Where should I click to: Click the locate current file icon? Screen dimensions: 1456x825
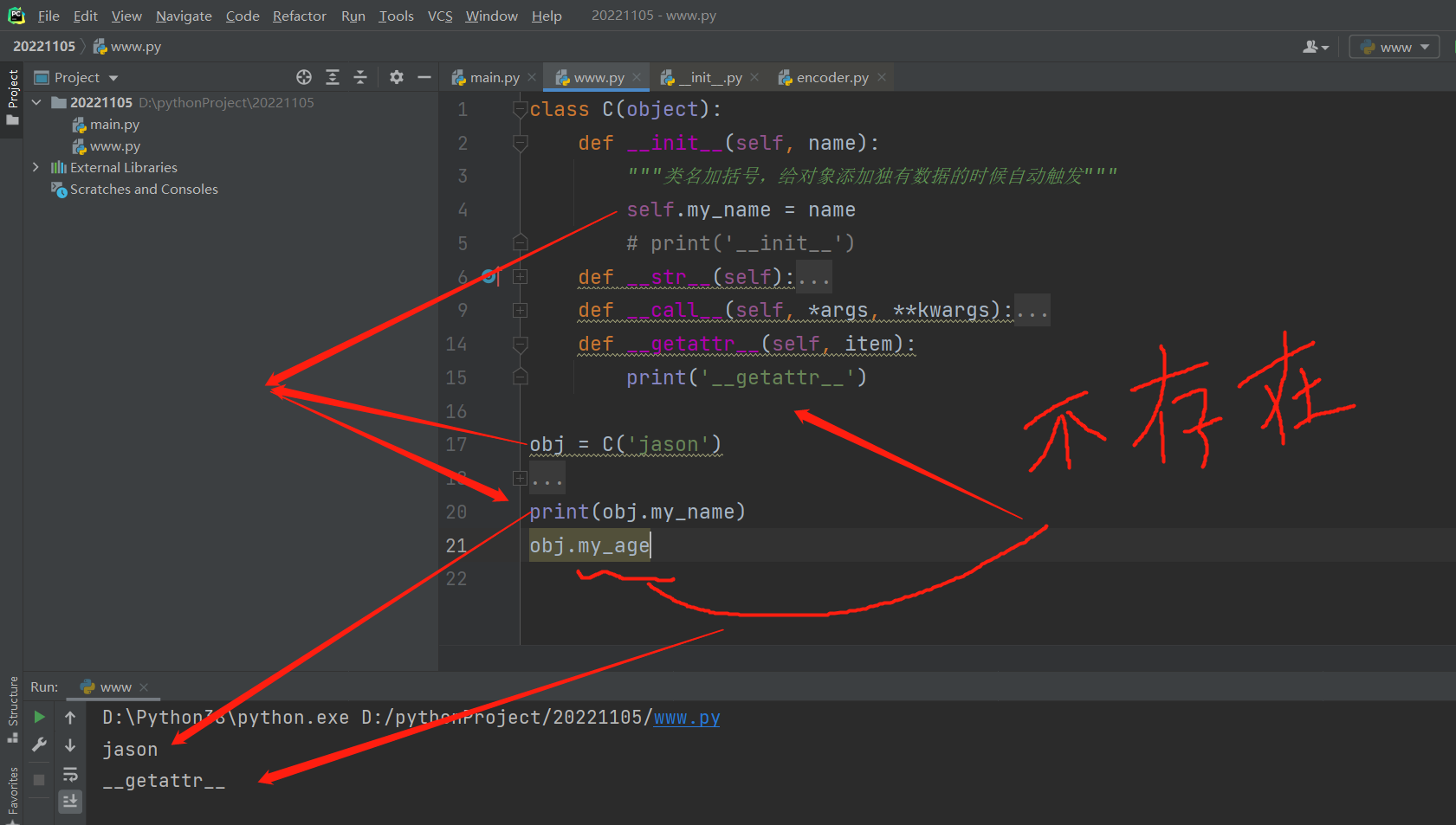[x=304, y=77]
